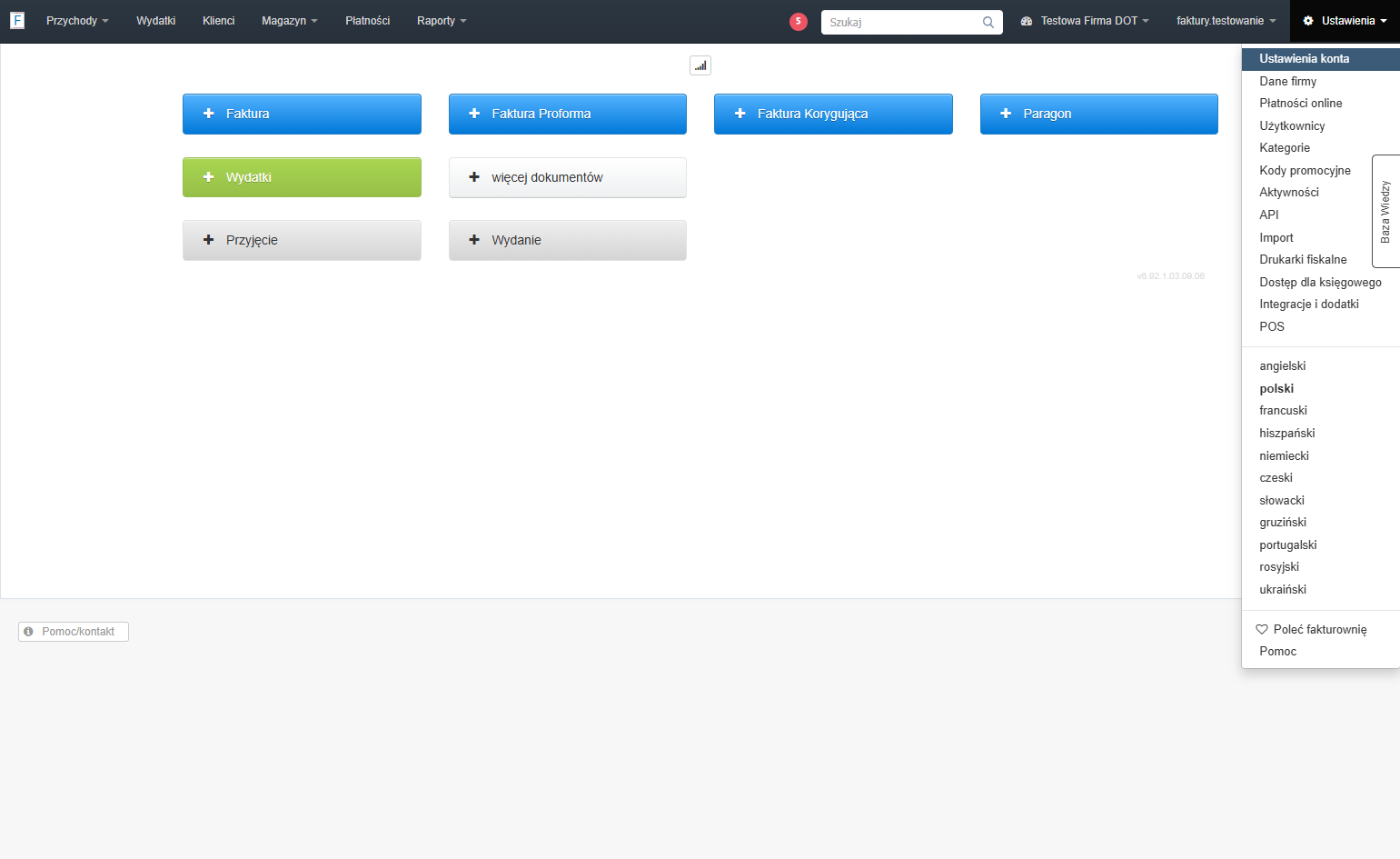Screen dimensions: 1400x859
Task: Open the Baza Wiedzy side tab
Action: pyautogui.click(x=1385, y=211)
